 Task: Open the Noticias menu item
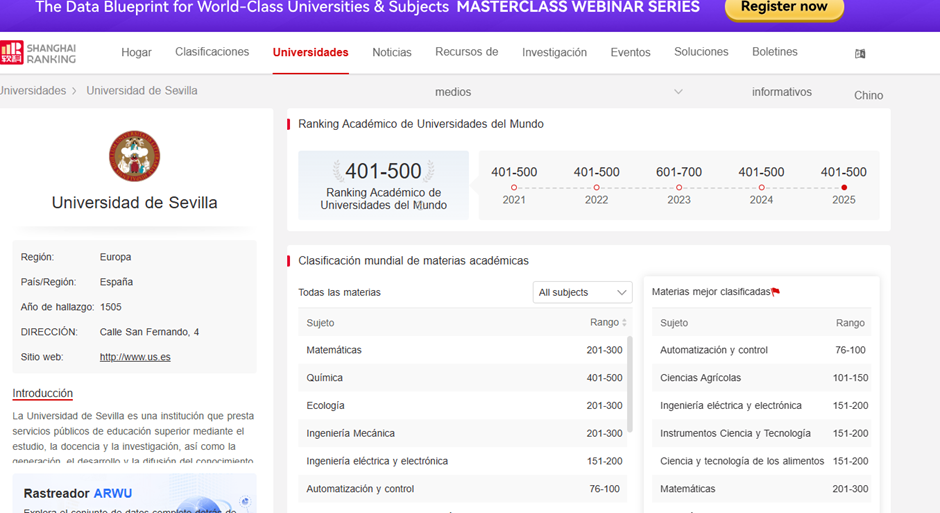391,52
